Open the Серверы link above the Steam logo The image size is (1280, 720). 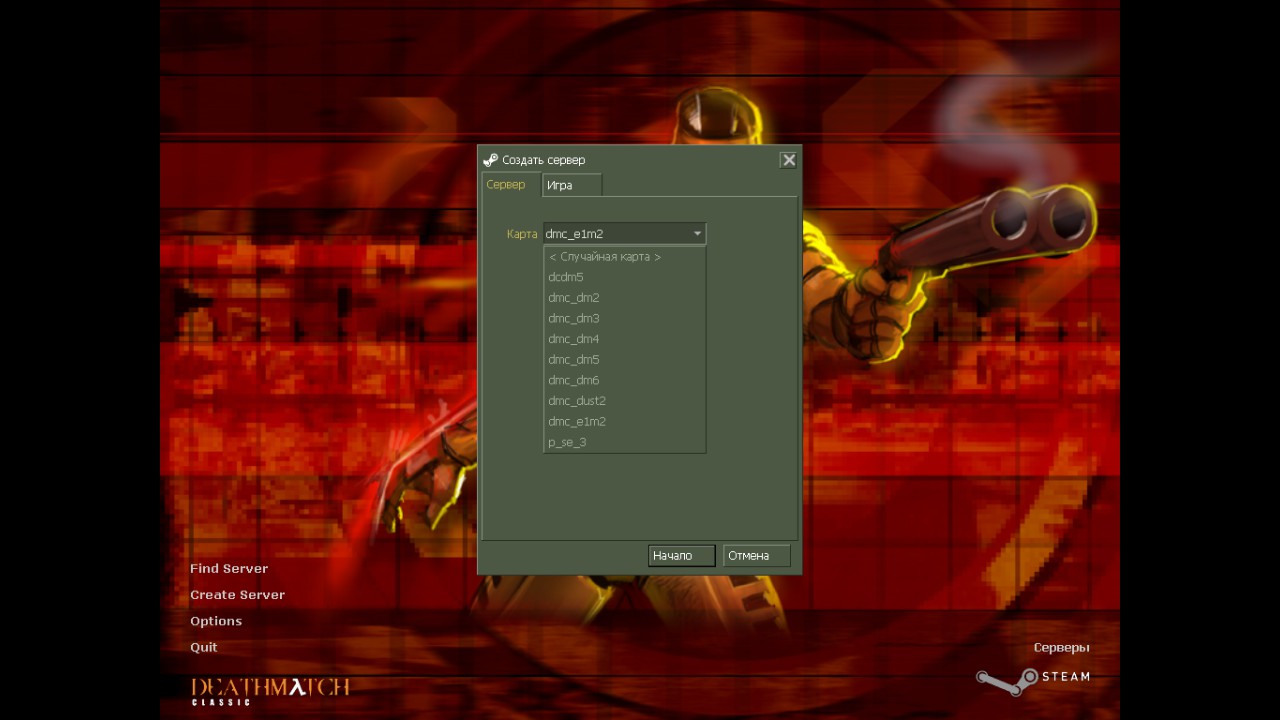coord(1062,648)
